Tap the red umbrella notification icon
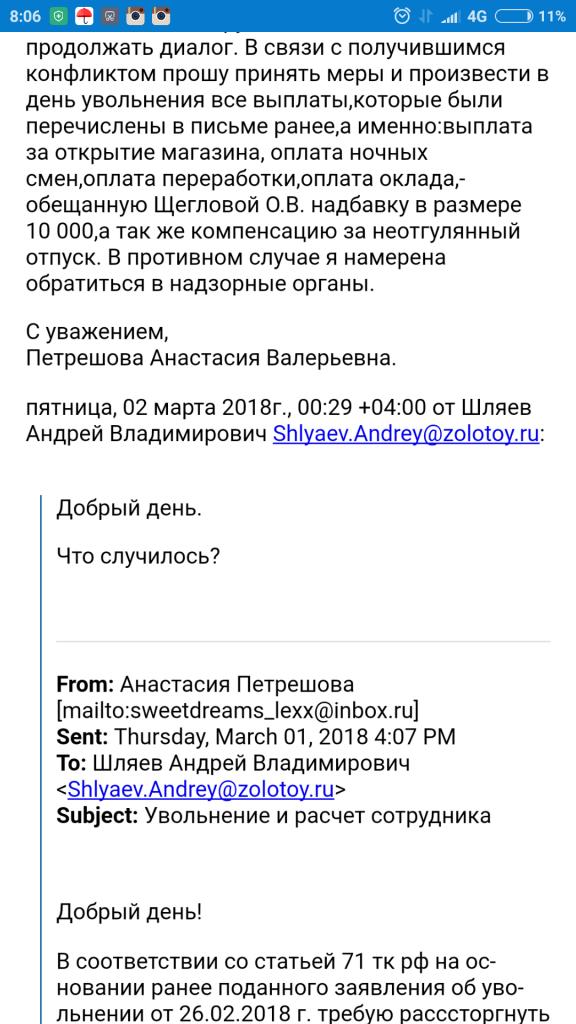 (84, 16)
